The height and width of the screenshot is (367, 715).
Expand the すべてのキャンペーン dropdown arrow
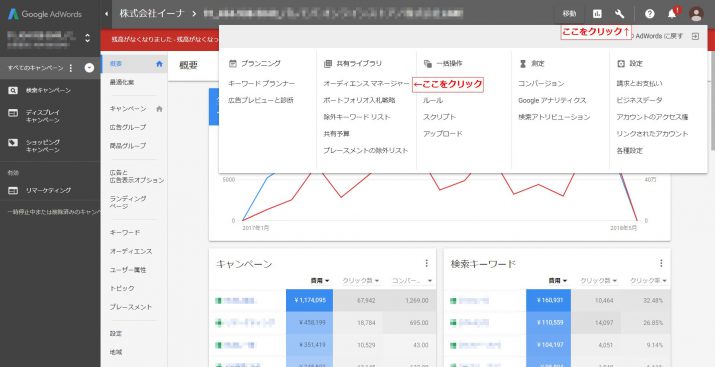pyautogui.click(x=89, y=68)
